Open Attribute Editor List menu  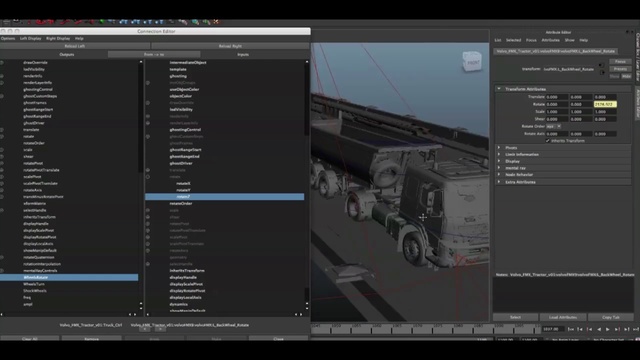pyautogui.click(x=498, y=40)
